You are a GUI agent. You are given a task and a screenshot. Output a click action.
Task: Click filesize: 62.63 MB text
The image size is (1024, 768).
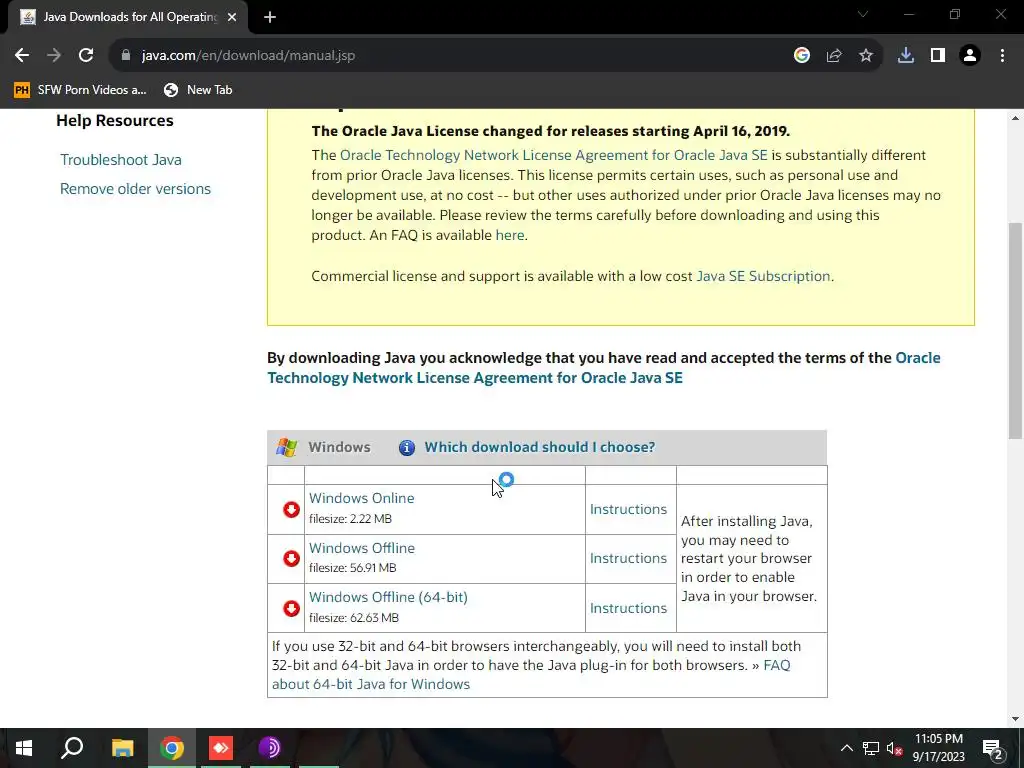point(353,618)
